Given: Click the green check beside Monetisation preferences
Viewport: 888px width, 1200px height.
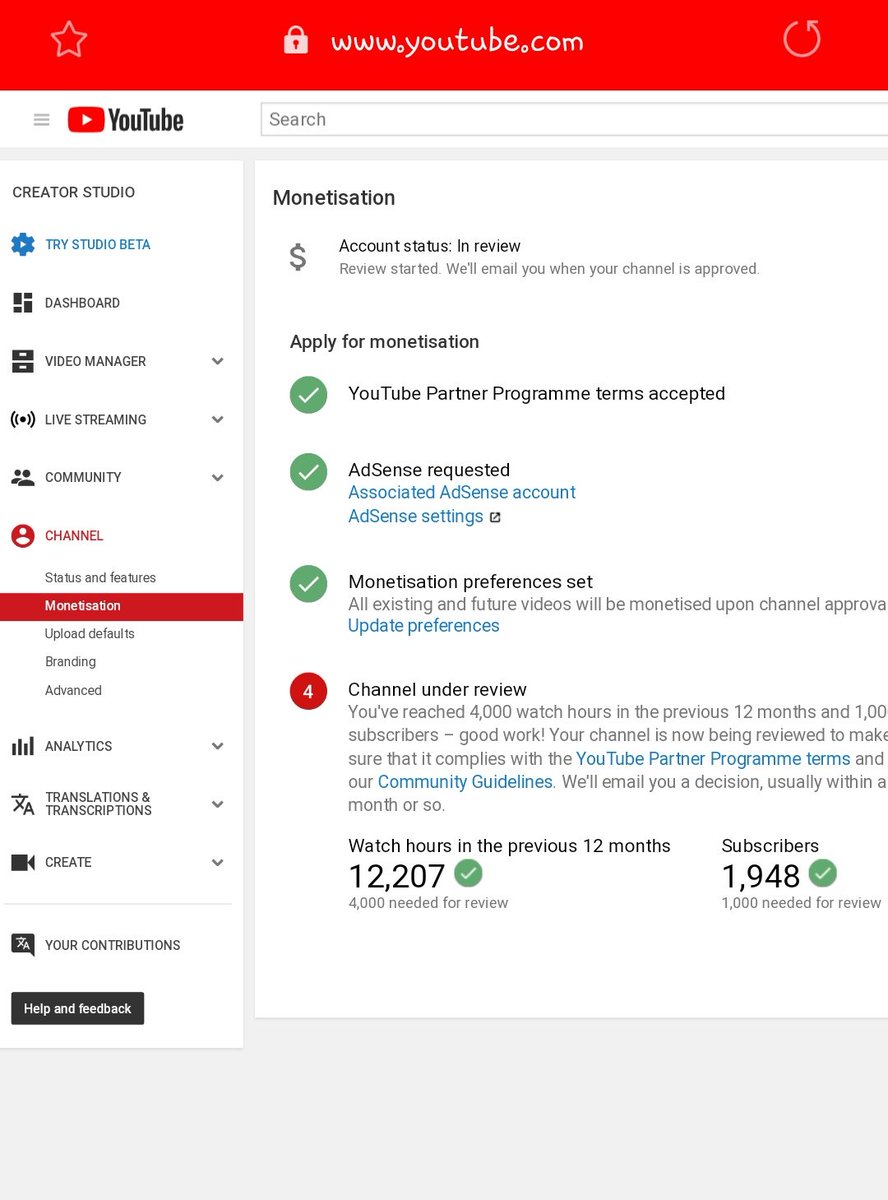Looking at the screenshot, I should point(308,584).
